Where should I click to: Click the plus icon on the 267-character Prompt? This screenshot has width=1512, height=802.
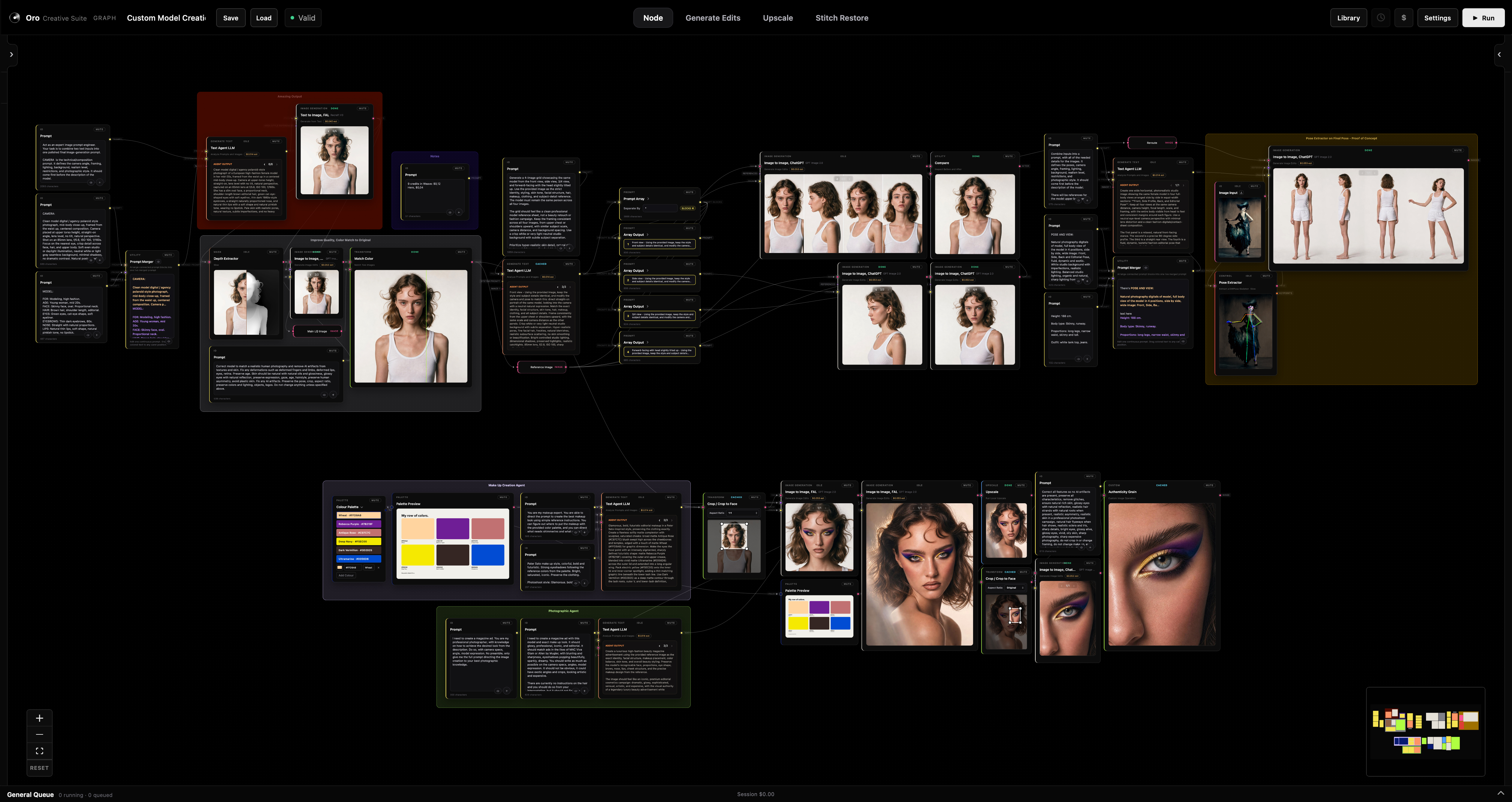[x=585, y=583]
